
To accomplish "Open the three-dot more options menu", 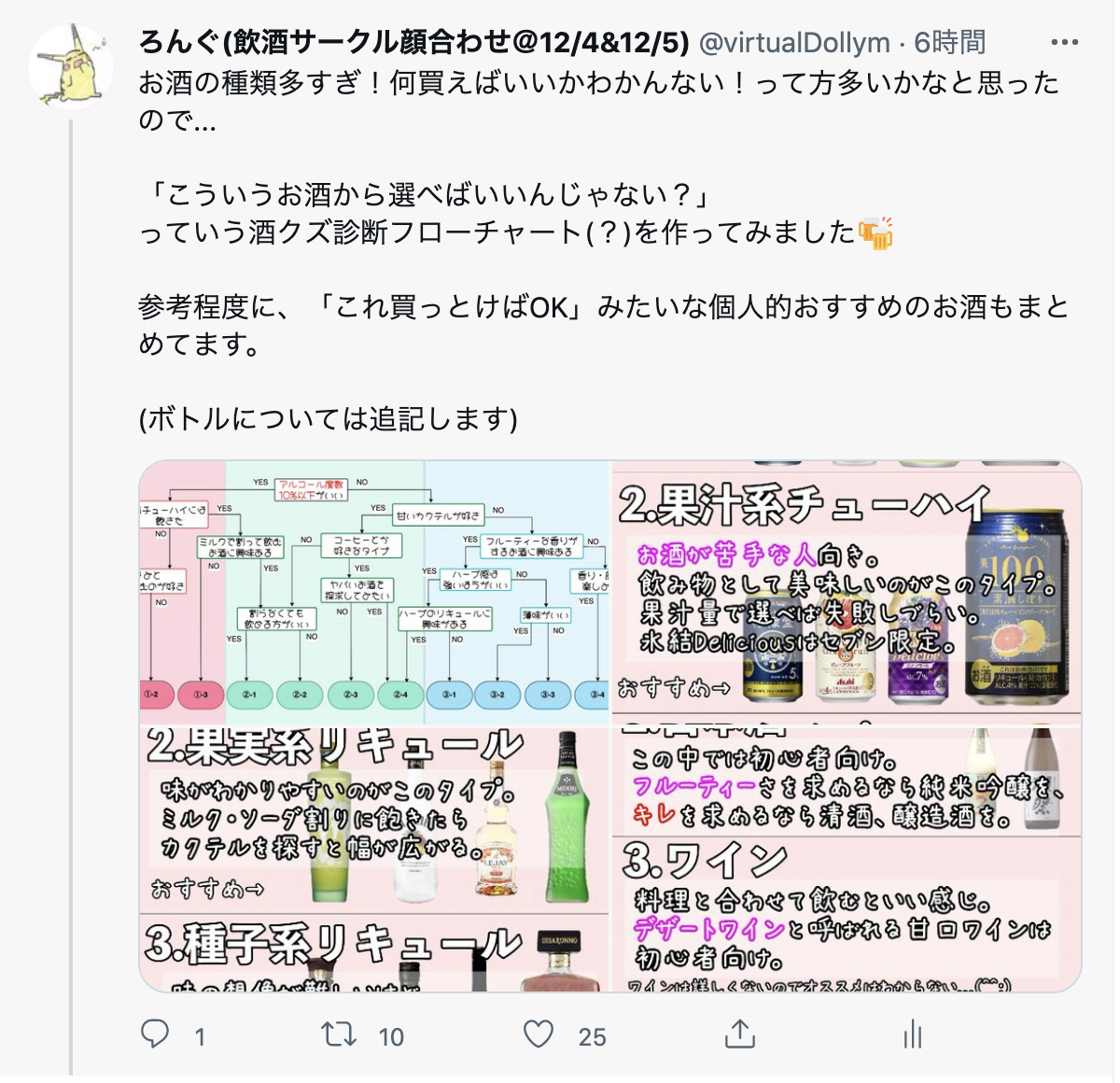I will [1065, 42].
